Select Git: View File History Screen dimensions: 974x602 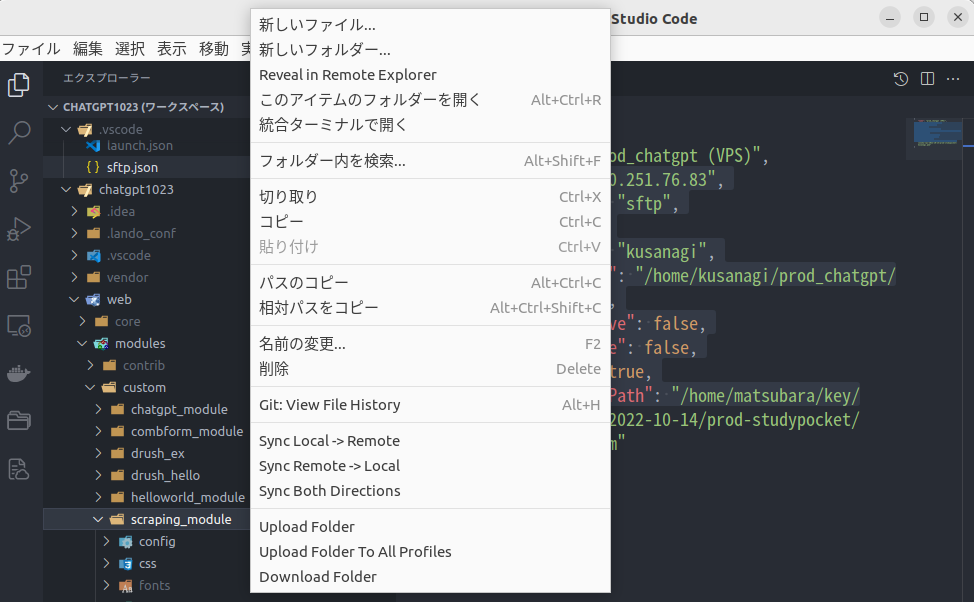click(430, 405)
